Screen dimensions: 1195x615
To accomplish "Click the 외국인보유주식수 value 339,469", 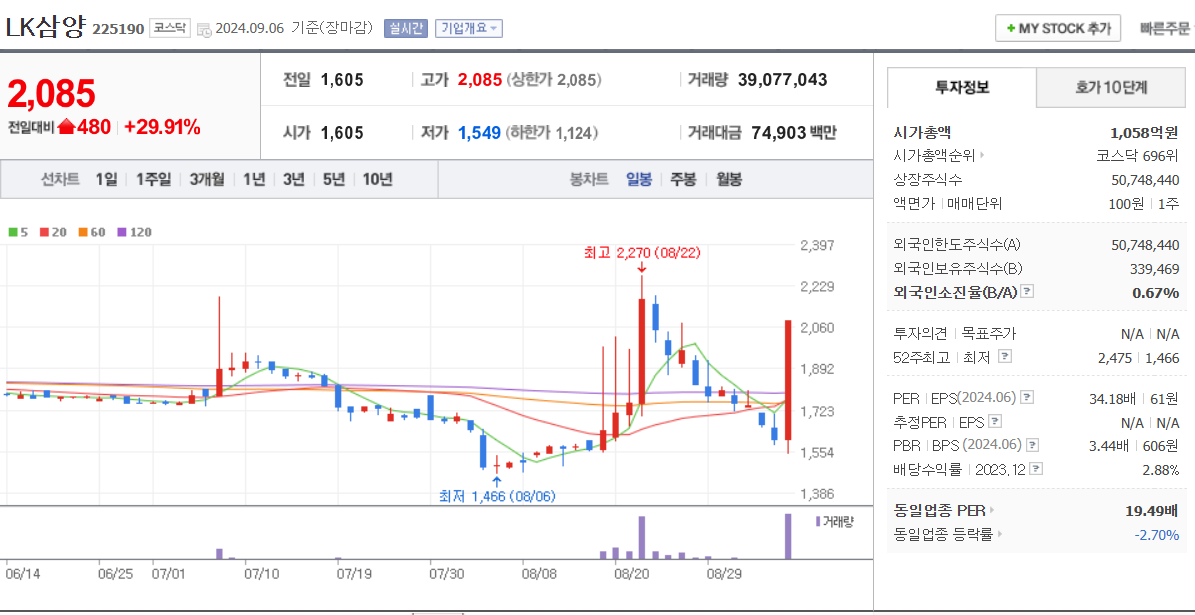I will (1155, 268).
